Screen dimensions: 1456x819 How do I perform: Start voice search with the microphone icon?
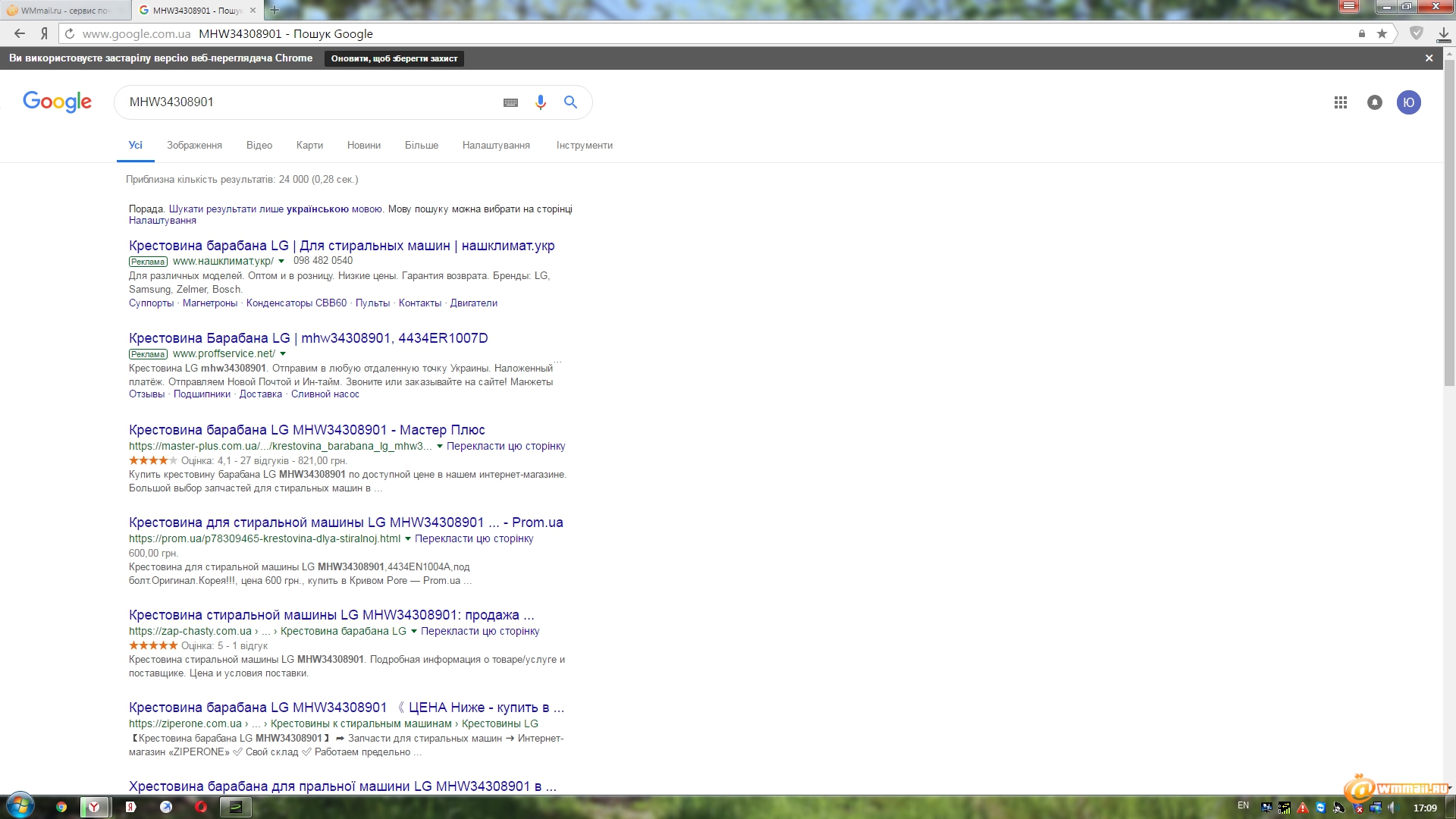click(x=540, y=102)
